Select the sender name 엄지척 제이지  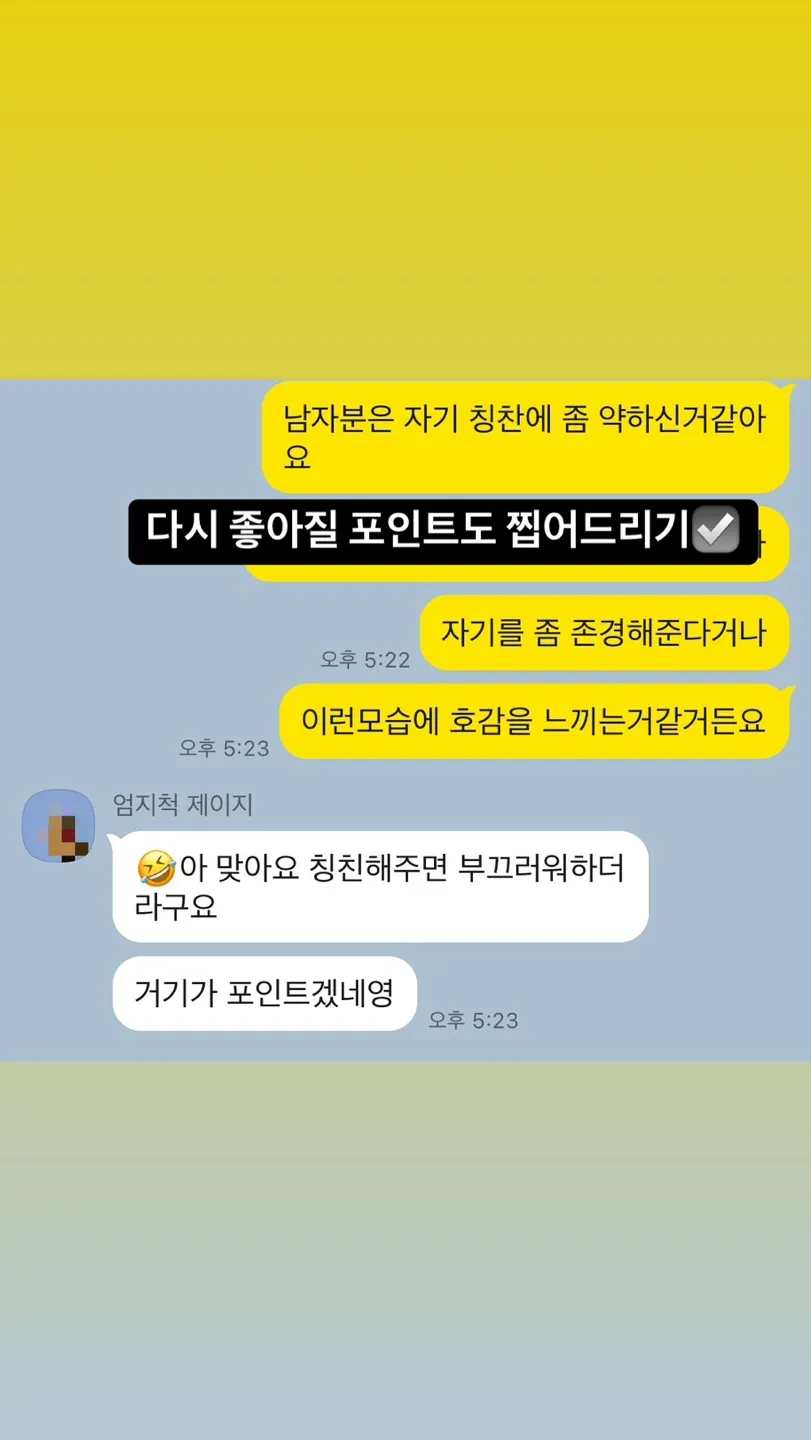[x=183, y=804]
